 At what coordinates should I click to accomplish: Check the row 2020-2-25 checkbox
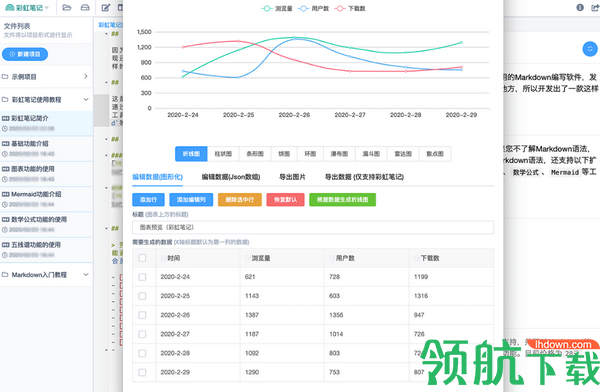pos(142,296)
